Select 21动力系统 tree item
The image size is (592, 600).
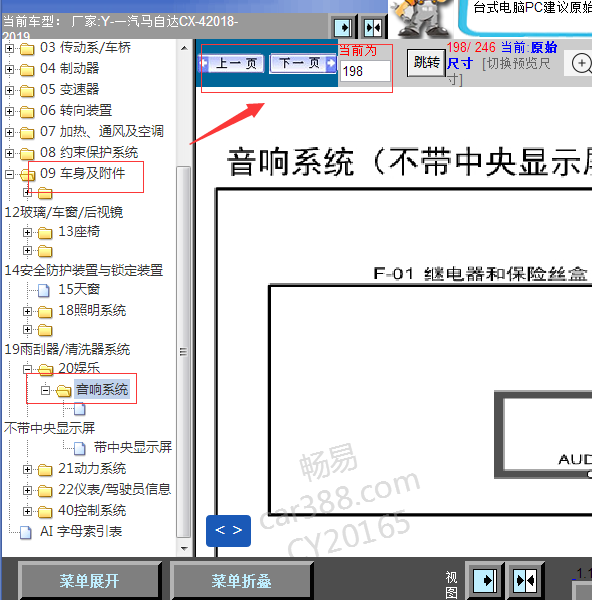pos(92,468)
